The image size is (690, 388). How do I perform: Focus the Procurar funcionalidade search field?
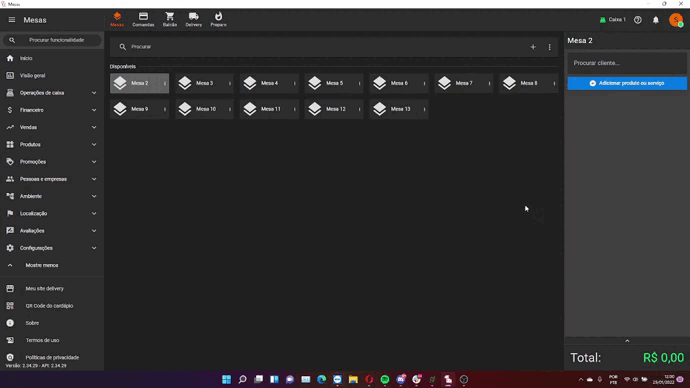tap(52, 40)
